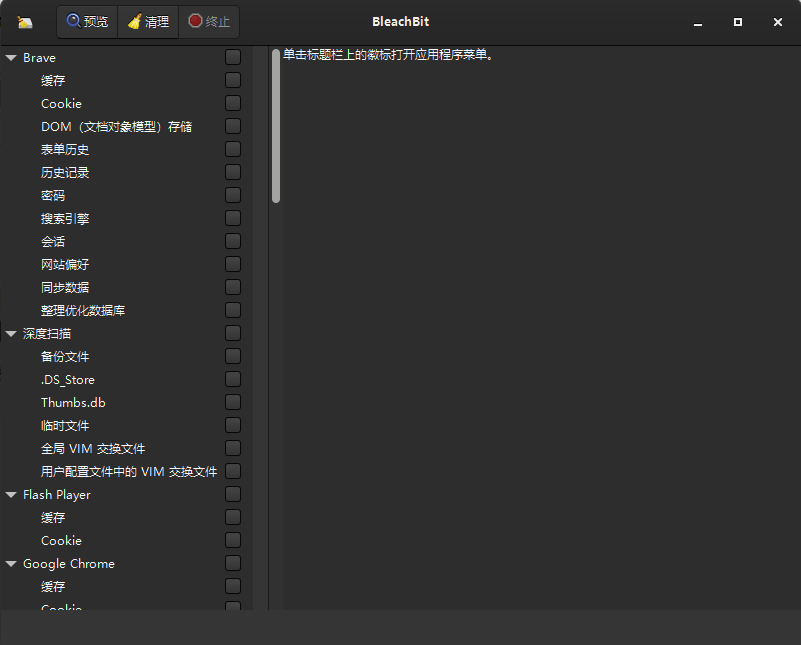Screen dimensions: 801x645
Task: Check the .DS_Store checkbox
Action: click(232, 378)
